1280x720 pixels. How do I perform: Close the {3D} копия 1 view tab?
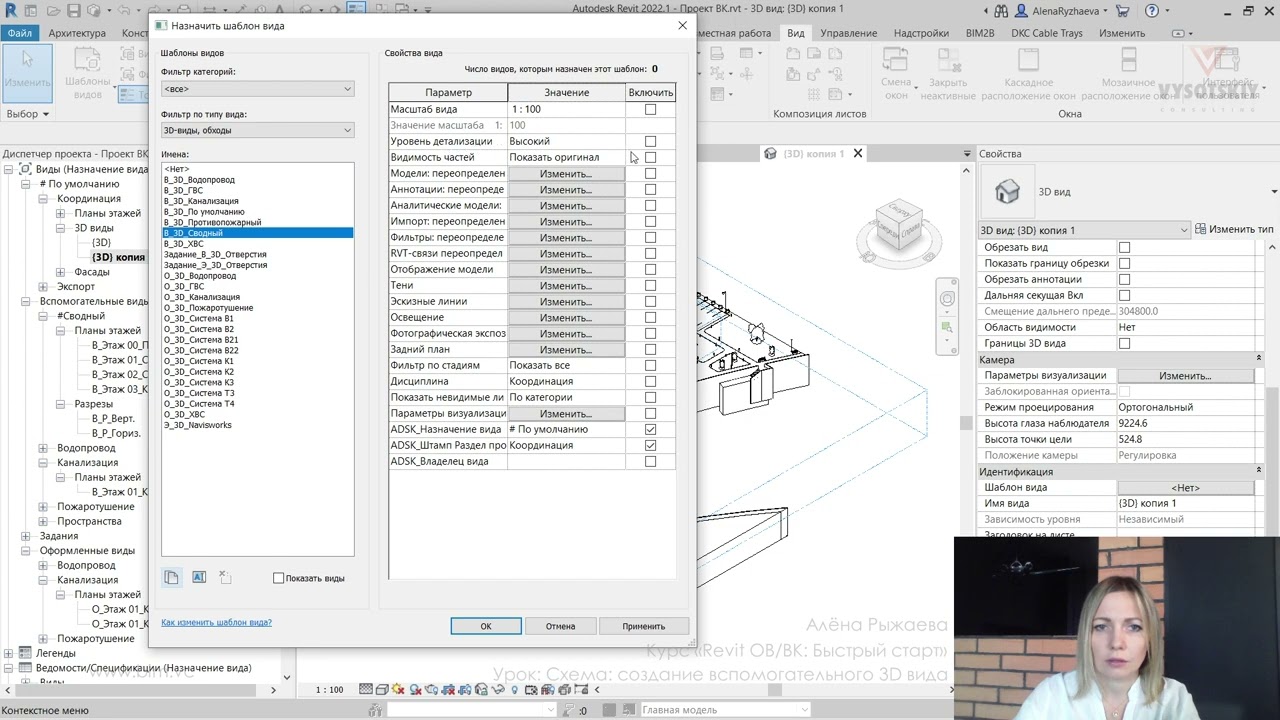pyautogui.click(x=858, y=153)
